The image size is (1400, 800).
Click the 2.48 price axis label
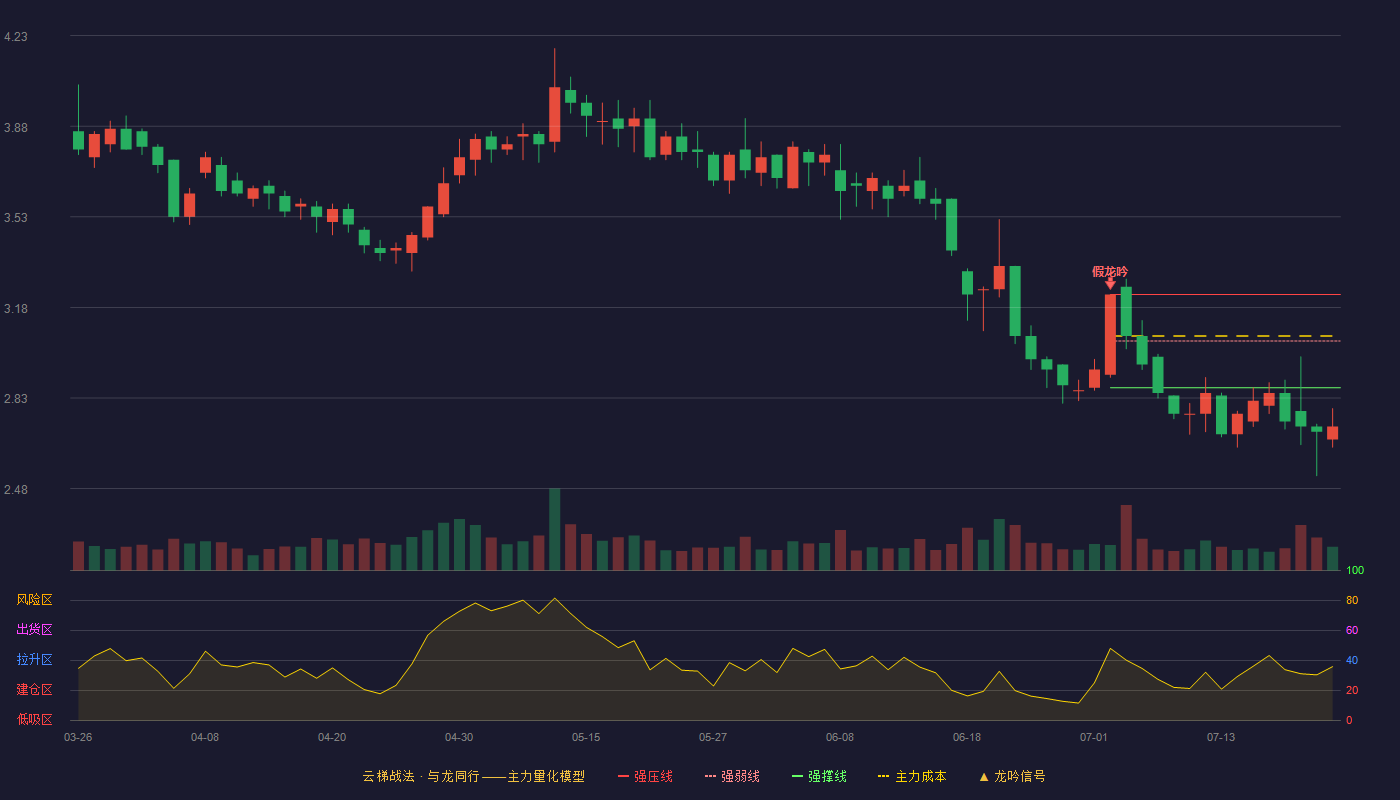[x=16, y=490]
